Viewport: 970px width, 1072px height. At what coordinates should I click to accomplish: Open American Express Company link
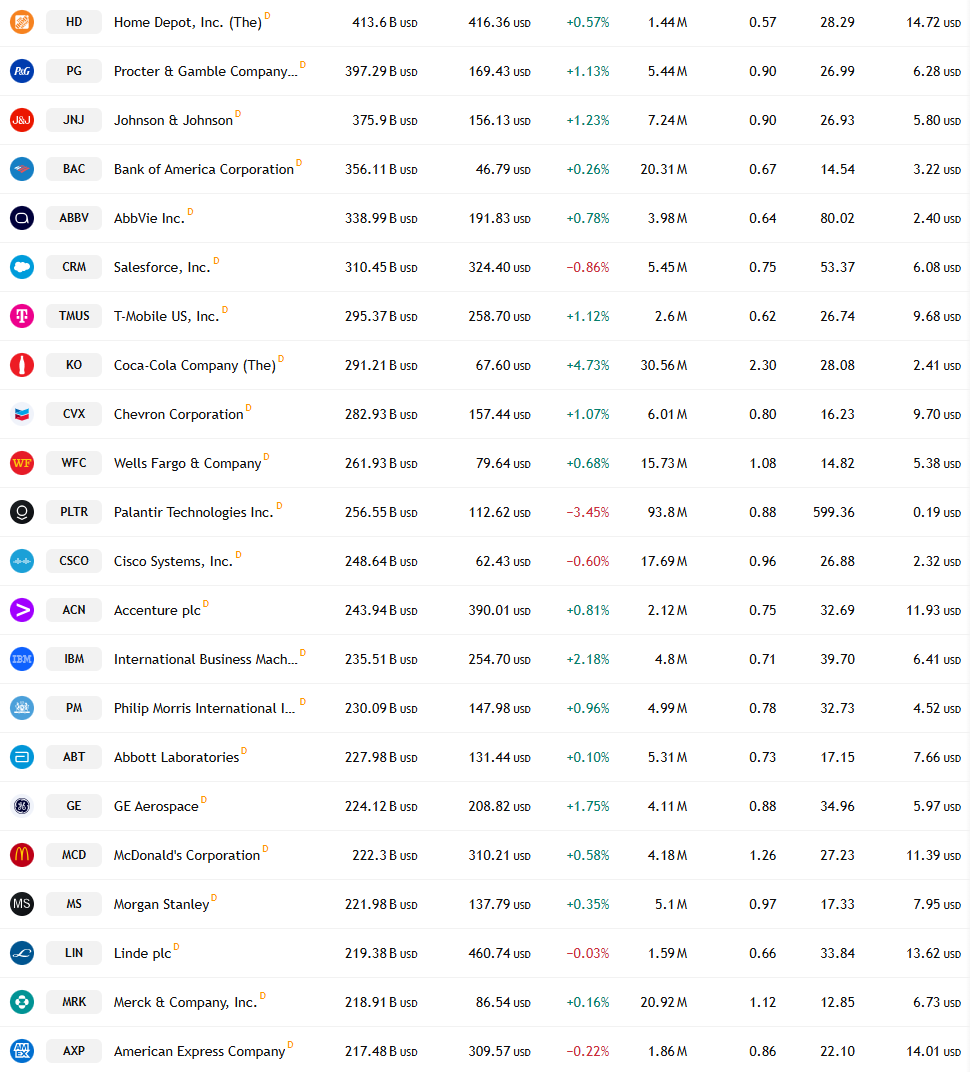pyautogui.click(x=200, y=1051)
